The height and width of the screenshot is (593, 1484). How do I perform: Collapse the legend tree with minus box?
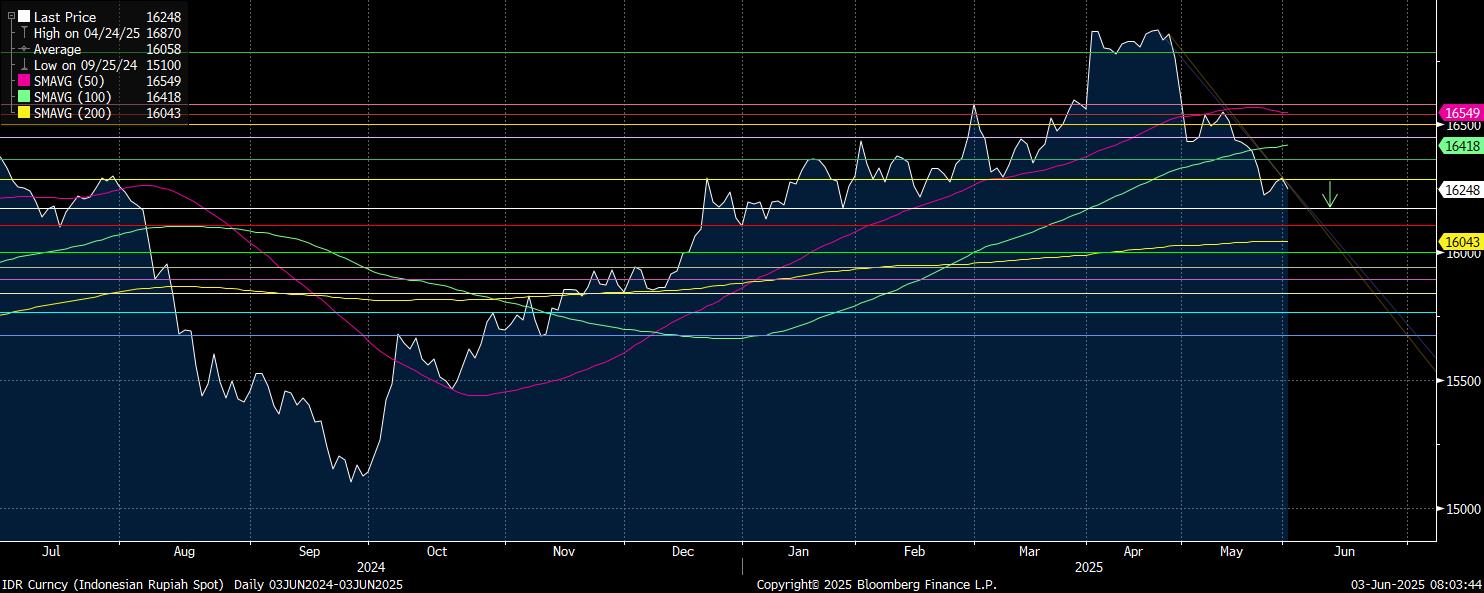pos(11,16)
